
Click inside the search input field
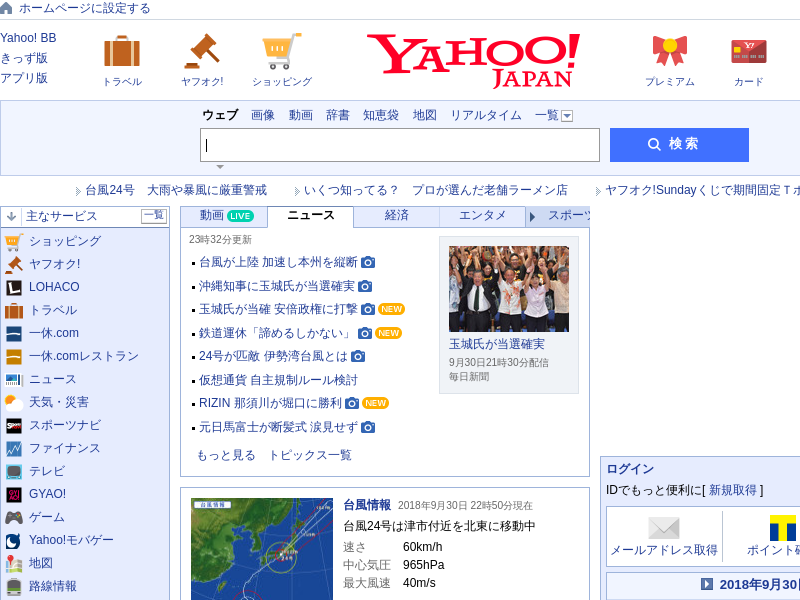[x=400, y=145]
